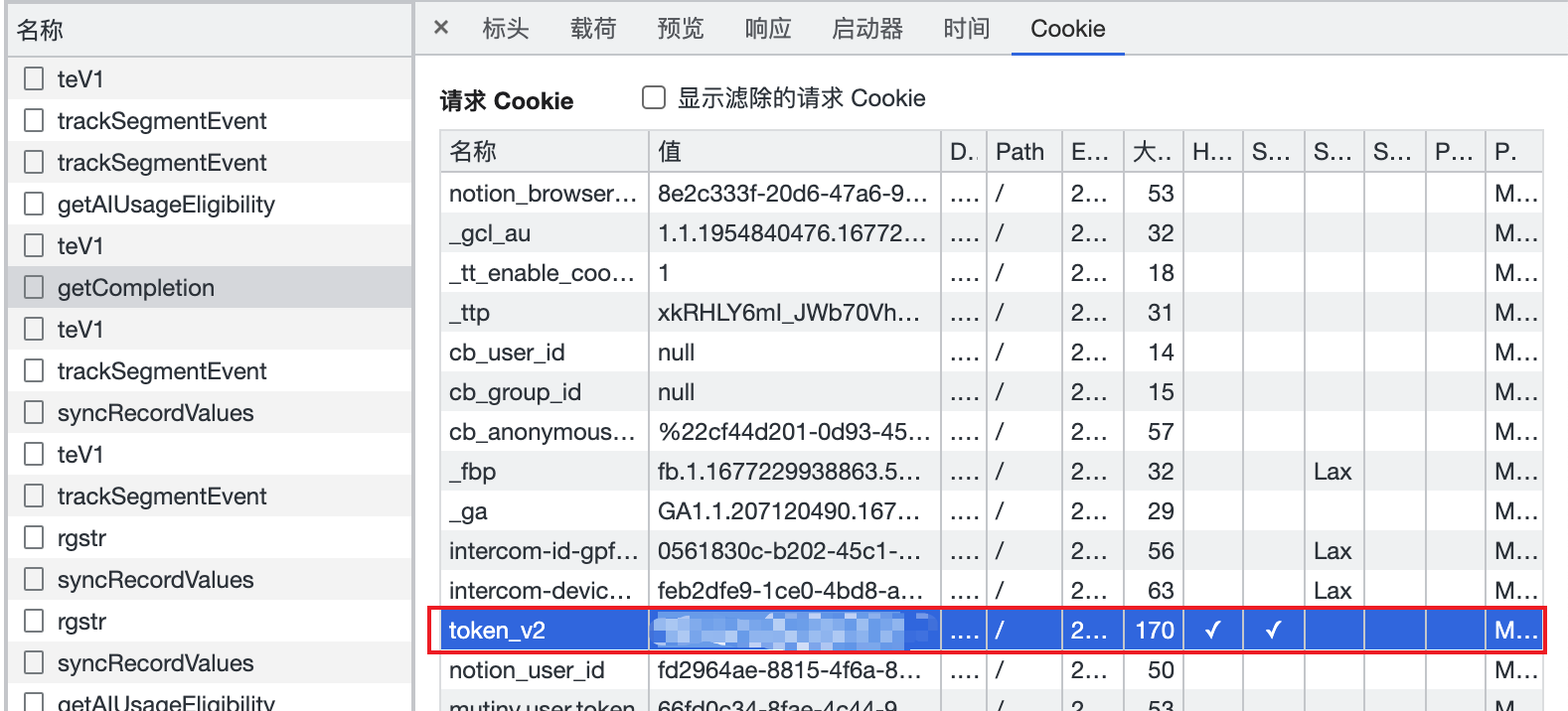
Task: Click value 1 of _tt_enable_coo… cookie
Action: point(664,273)
